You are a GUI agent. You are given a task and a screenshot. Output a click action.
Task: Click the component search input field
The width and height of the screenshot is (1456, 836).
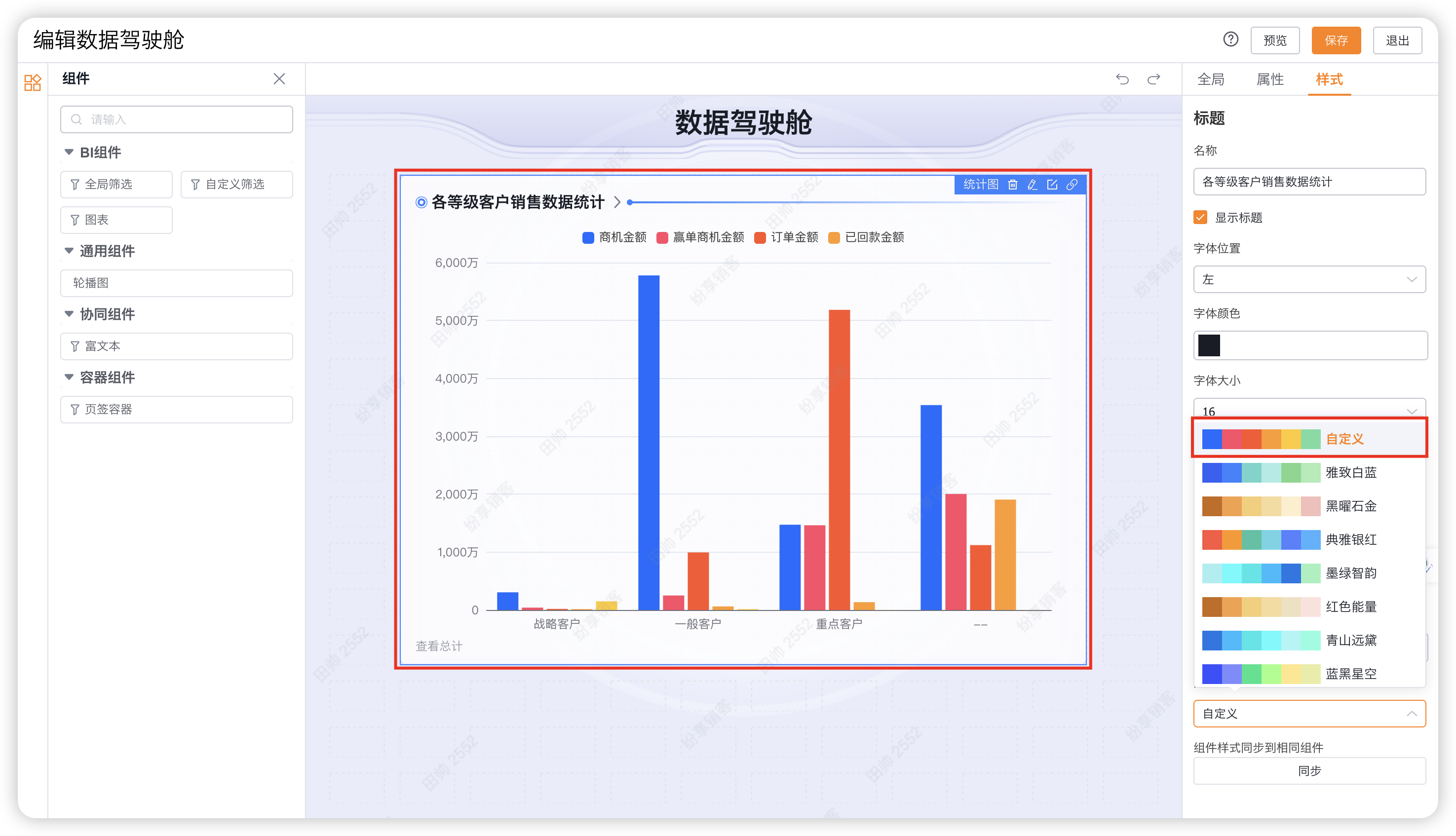[177, 119]
